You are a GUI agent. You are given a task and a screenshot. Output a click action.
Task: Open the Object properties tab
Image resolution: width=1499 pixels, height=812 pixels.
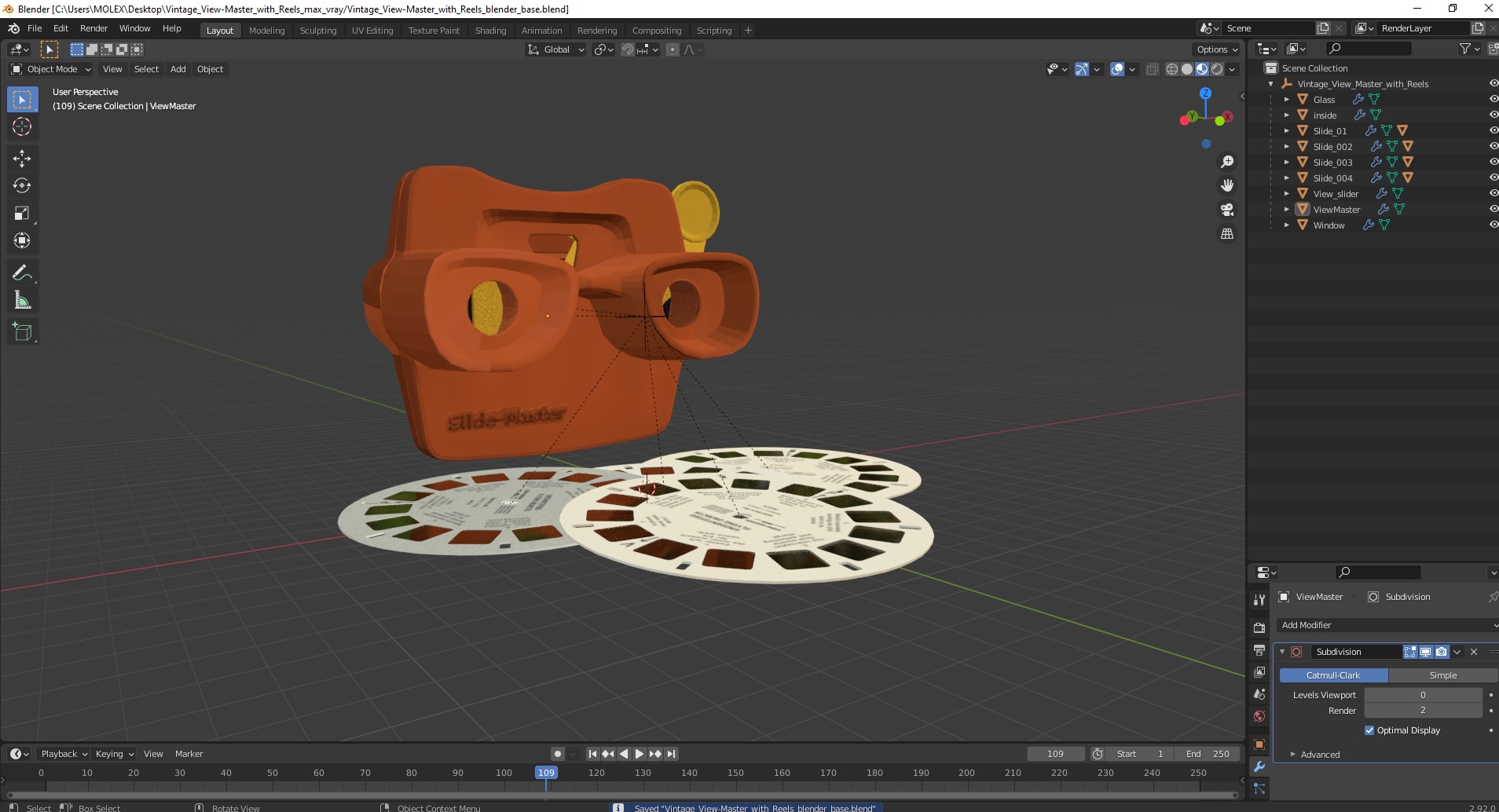1259,744
